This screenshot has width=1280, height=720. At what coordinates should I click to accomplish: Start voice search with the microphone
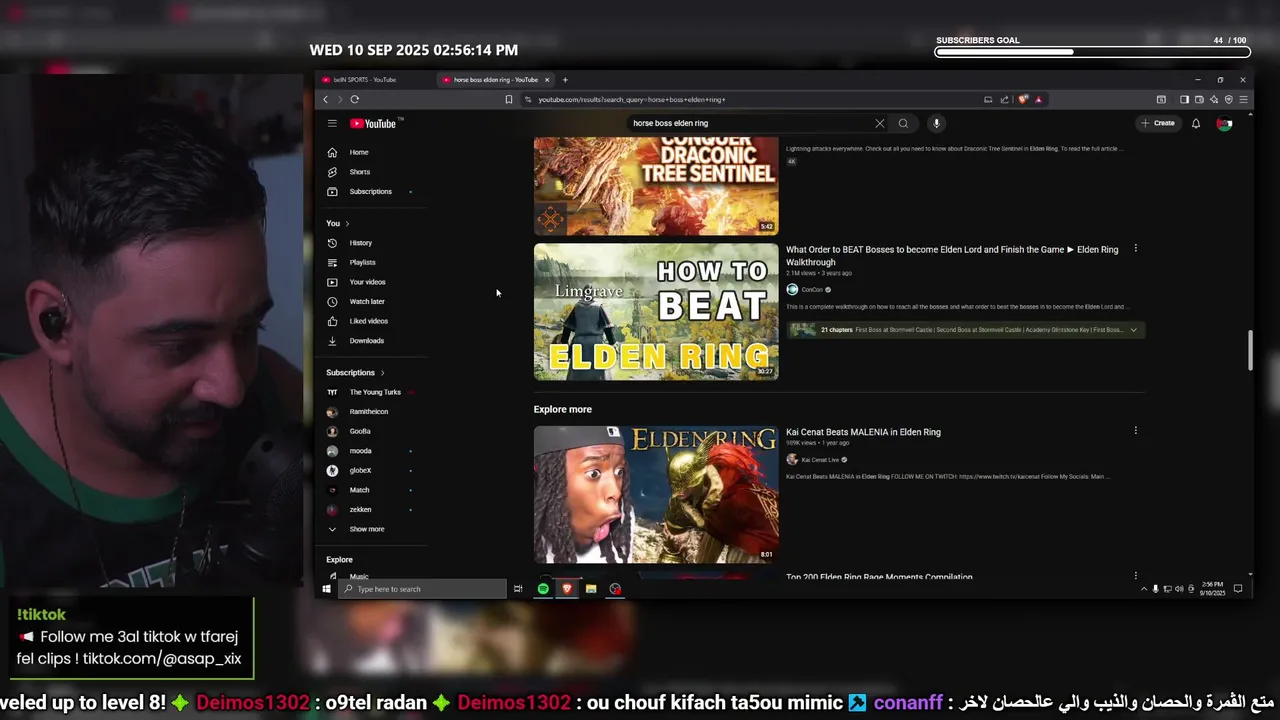(x=936, y=123)
